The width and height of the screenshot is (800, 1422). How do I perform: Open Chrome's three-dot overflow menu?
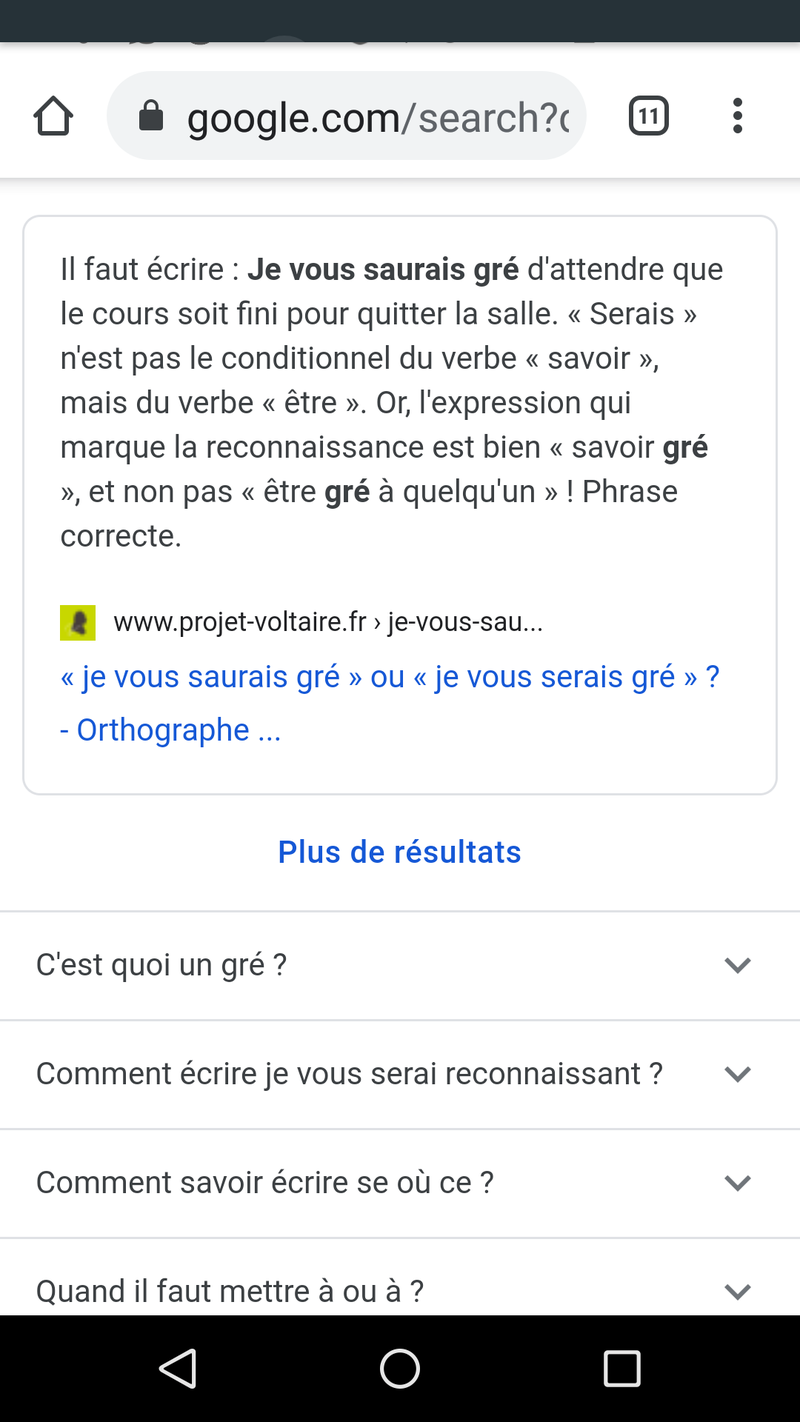(737, 117)
